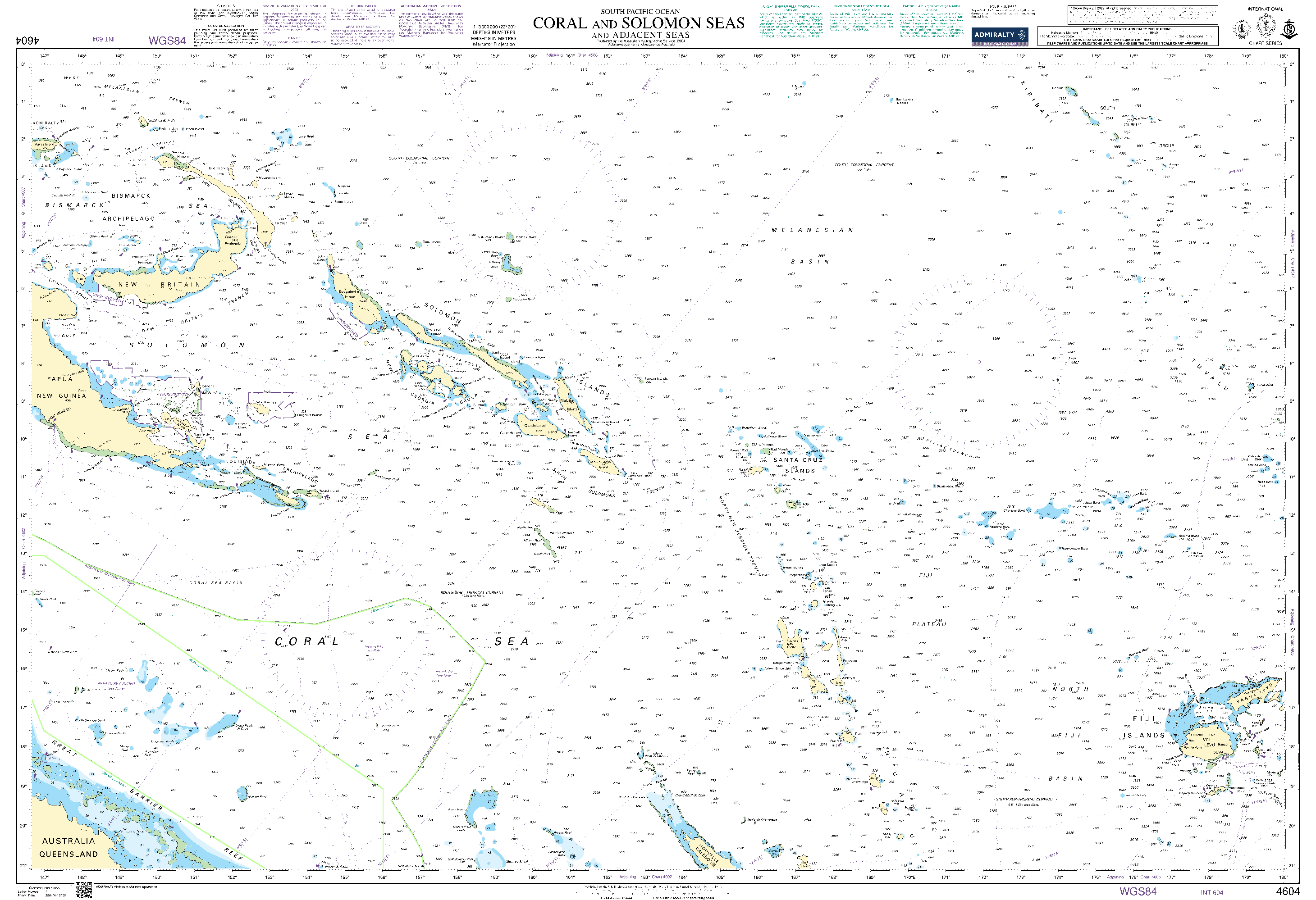Click the 'CHART SERIES' label
The width and height of the screenshot is (1316, 900).
1265,43
